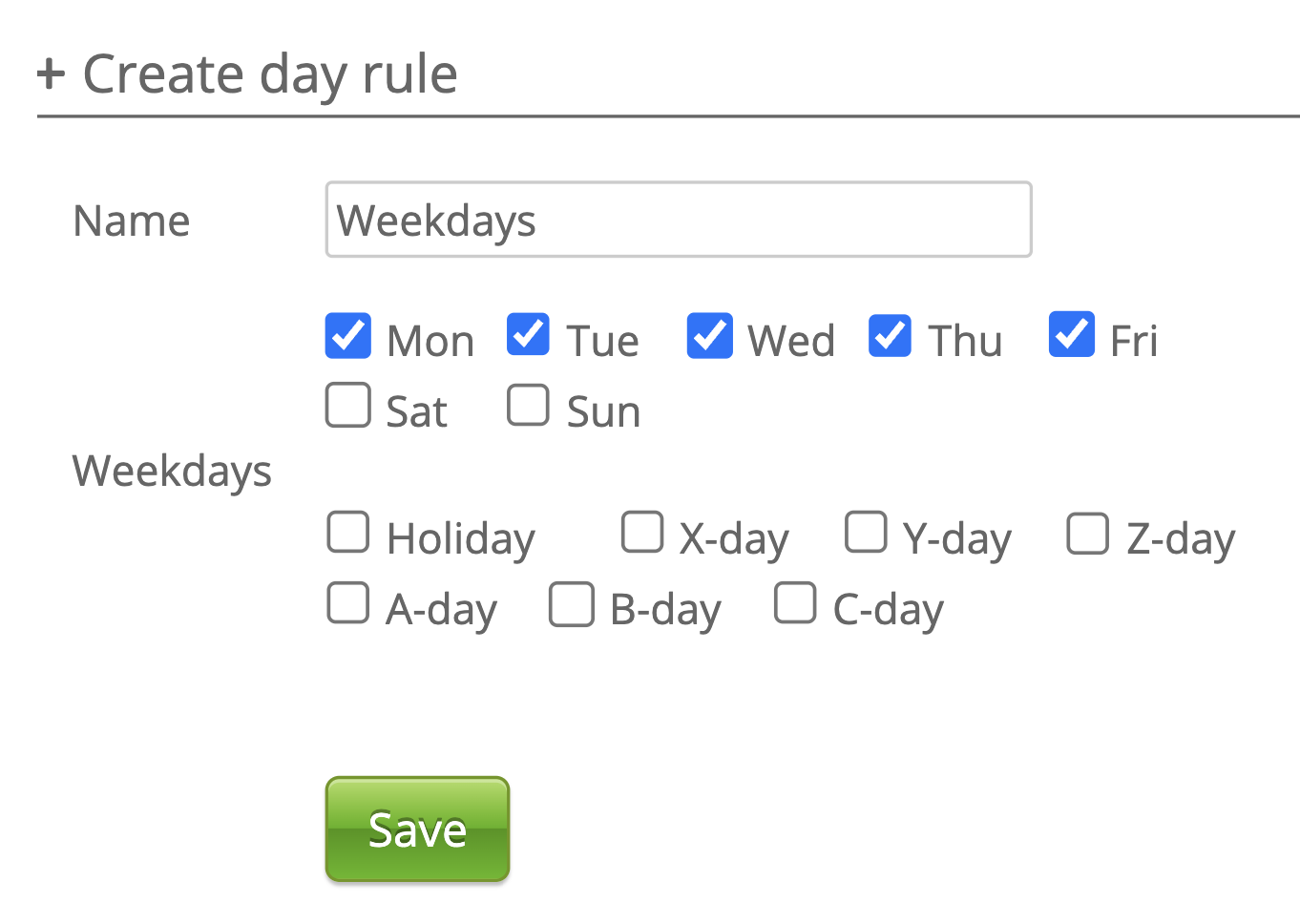Click the green Save button
The image size is (1300, 924).
click(417, 829)
